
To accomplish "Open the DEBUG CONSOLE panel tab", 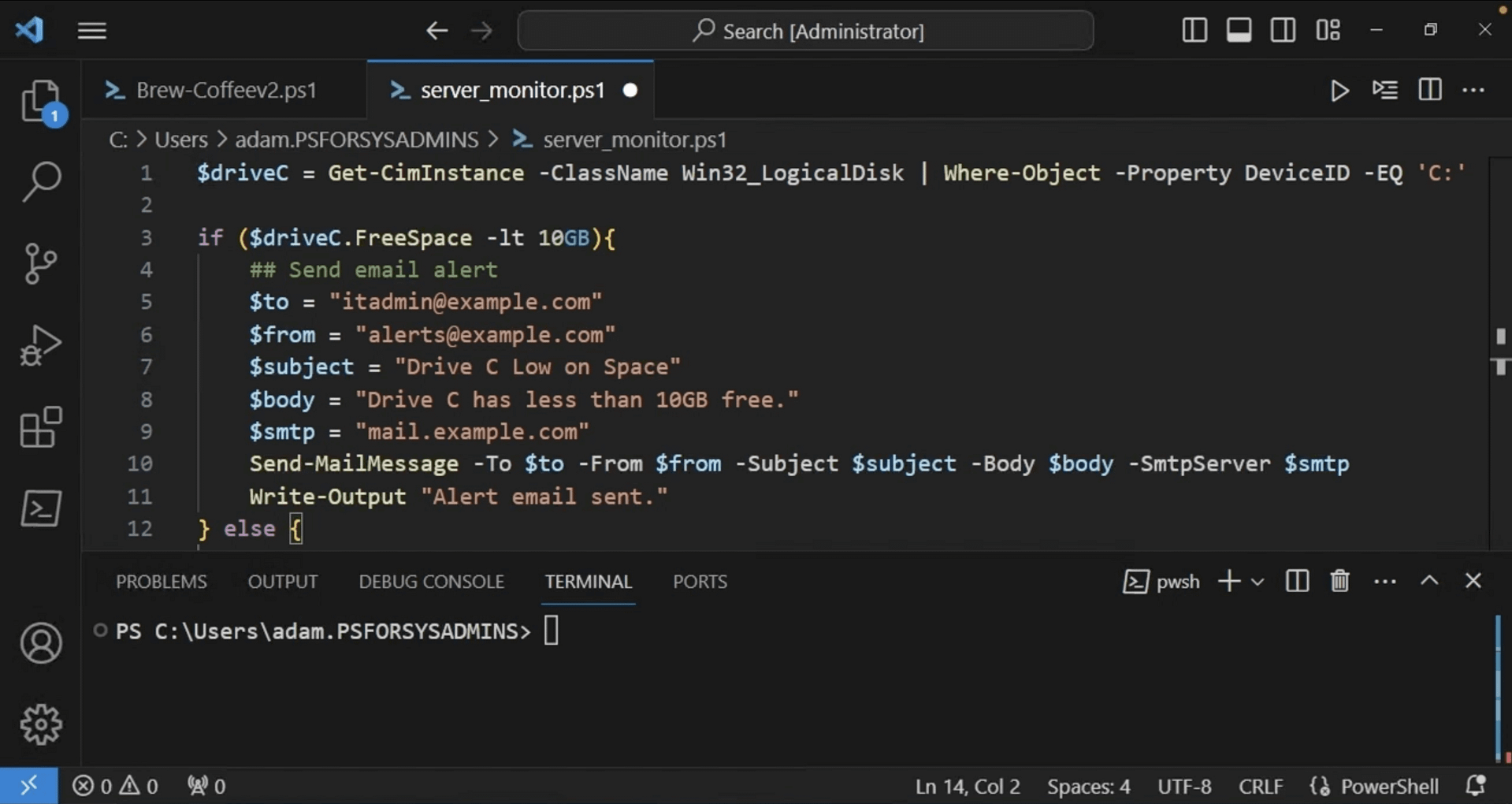I will [431, 582].
